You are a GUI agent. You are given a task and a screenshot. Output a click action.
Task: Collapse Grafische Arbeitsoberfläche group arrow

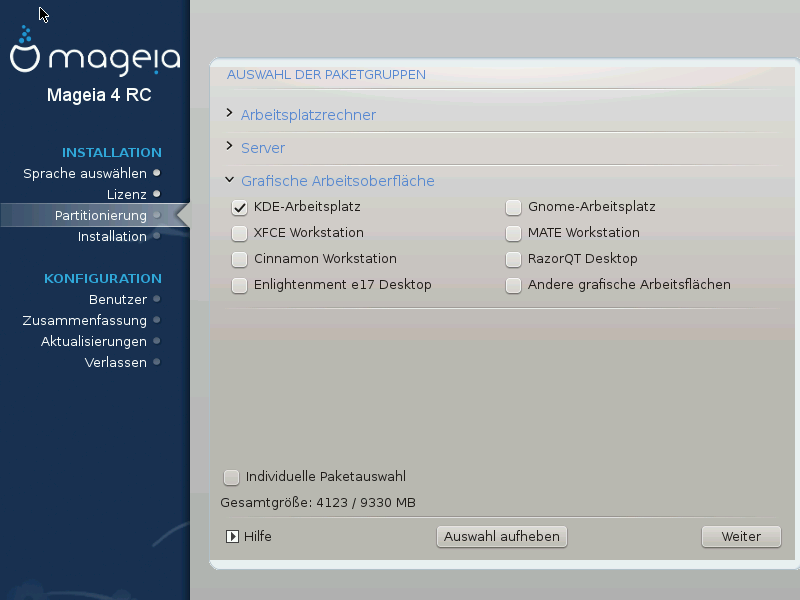click(230, 180)
